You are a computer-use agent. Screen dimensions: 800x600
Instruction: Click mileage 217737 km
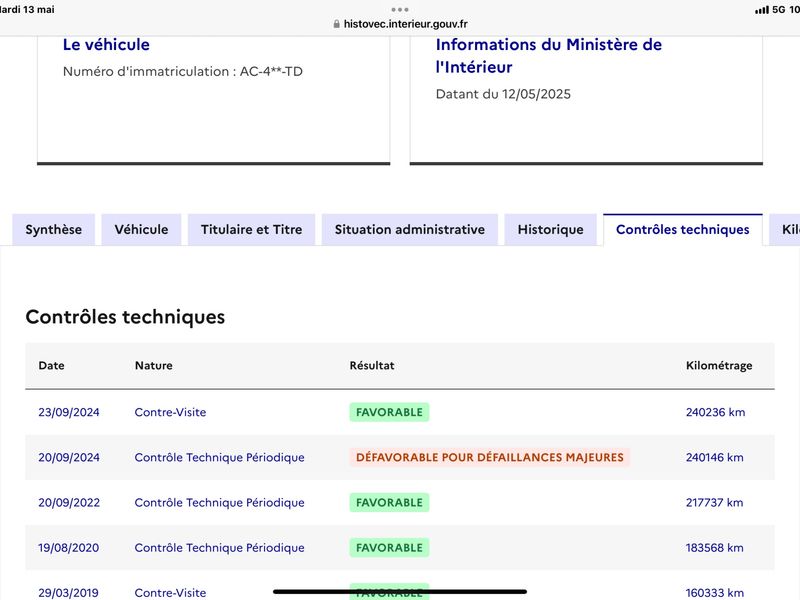[x=714, y=503]
